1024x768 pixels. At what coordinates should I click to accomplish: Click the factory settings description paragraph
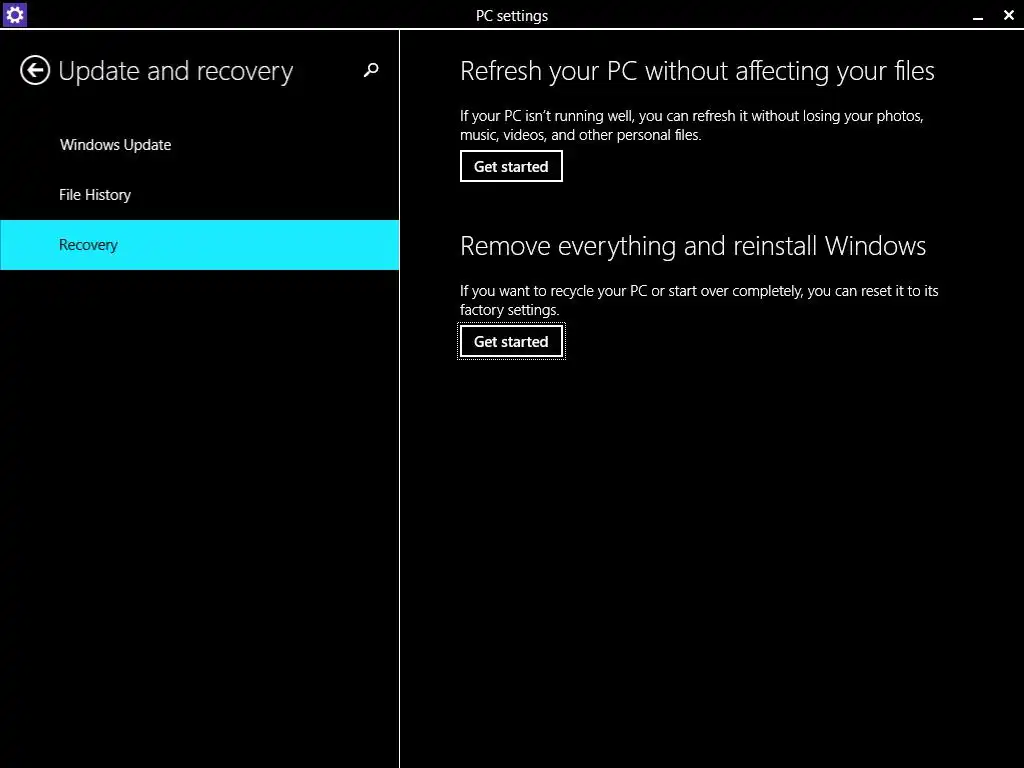point(698,300)
